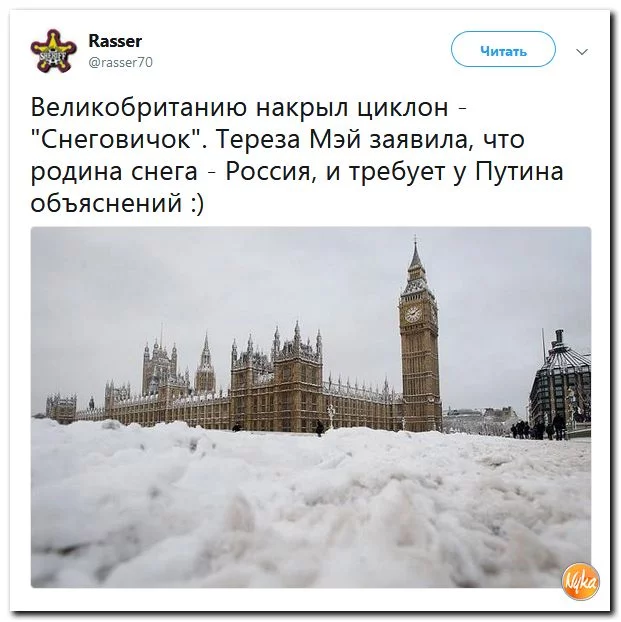Click the orange Nyka watermark logo
Image resolution: width=621 pixels, height=622 pixels.
[x=580, y=582]
